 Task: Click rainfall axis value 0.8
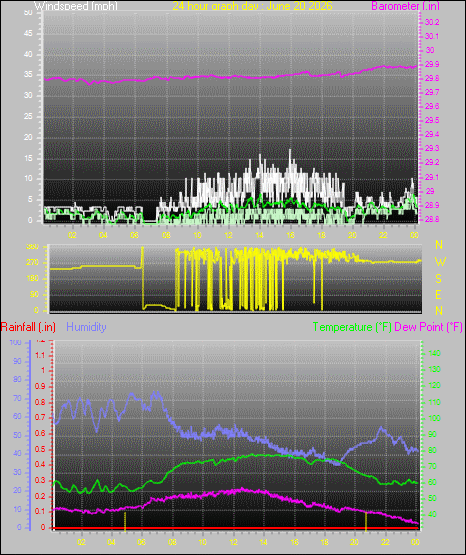[40, 402]
